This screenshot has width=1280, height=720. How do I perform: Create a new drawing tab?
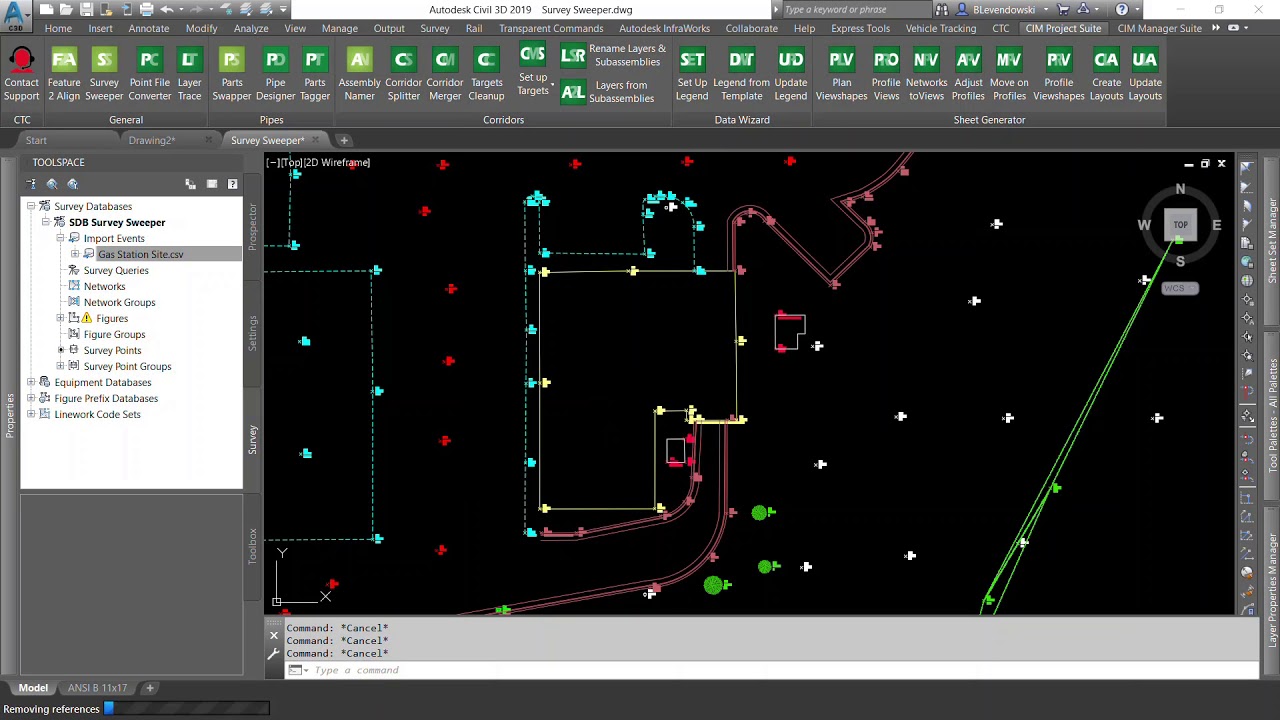click(x=344, y=140)
